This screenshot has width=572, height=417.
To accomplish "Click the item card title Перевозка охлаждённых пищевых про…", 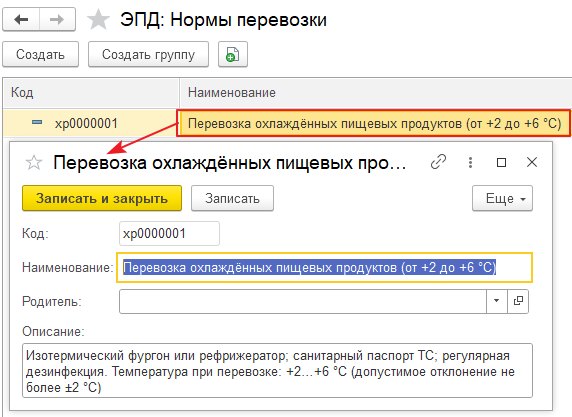I will pos(229,162).
